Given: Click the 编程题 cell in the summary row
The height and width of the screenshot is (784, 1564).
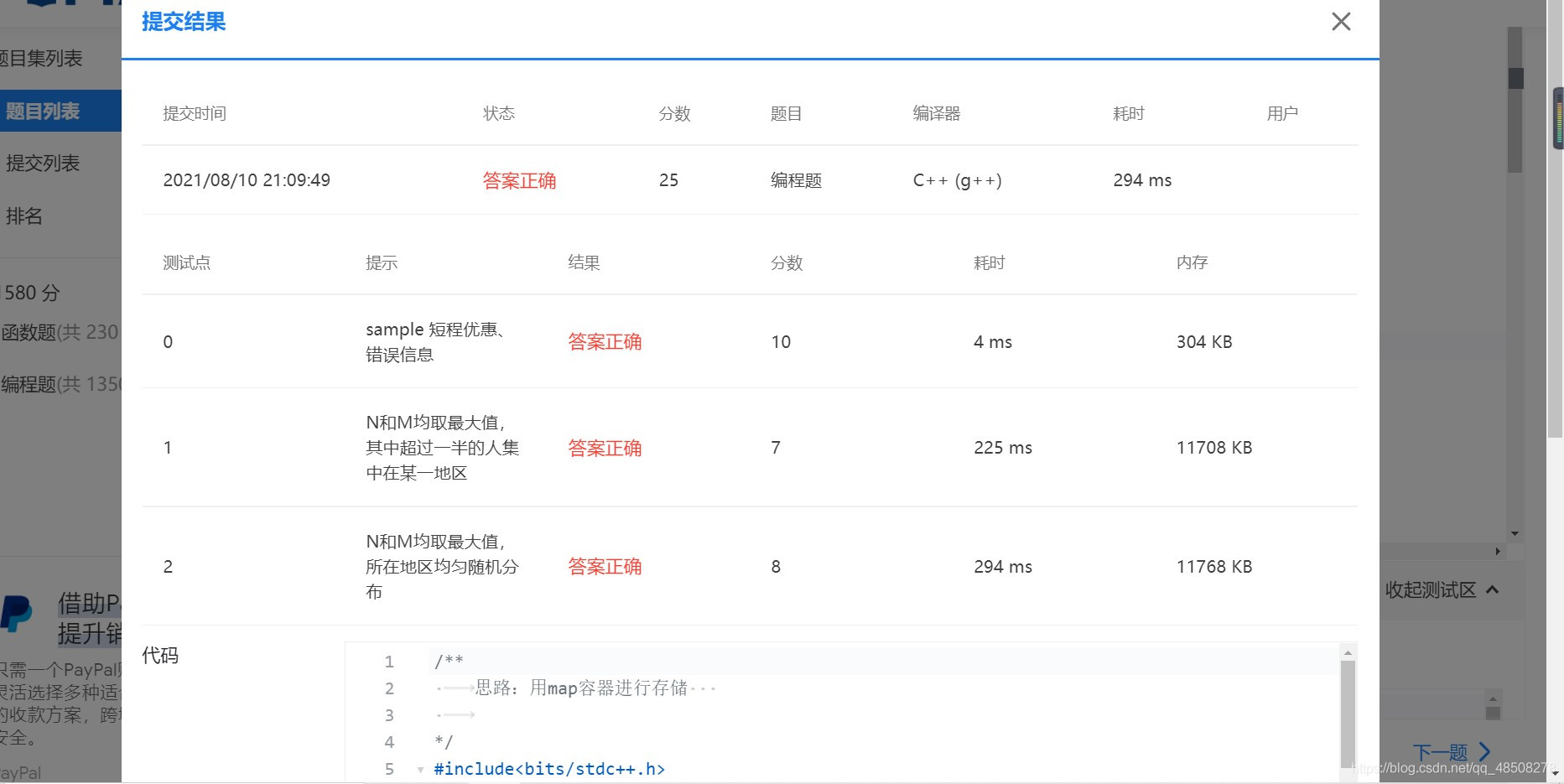Looking at the screenshot, I should click(796, 180).
